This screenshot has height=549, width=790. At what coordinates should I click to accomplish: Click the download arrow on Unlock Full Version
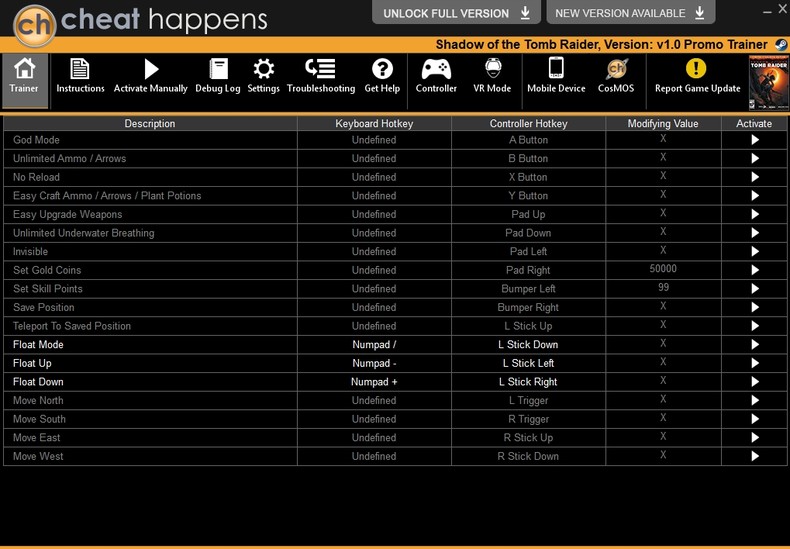tap(525, 13)
